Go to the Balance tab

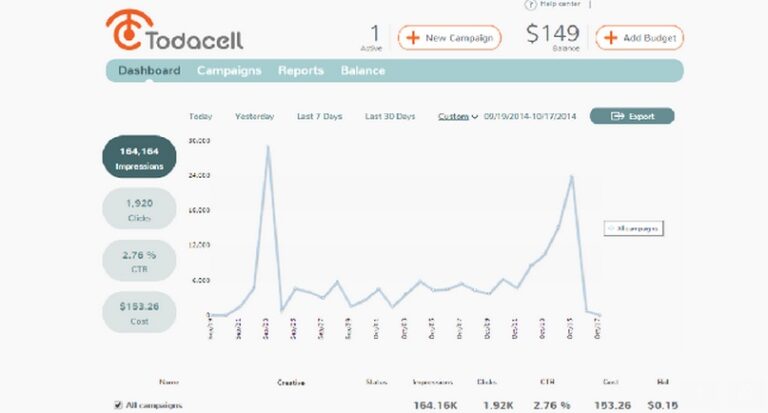(363, 71)
